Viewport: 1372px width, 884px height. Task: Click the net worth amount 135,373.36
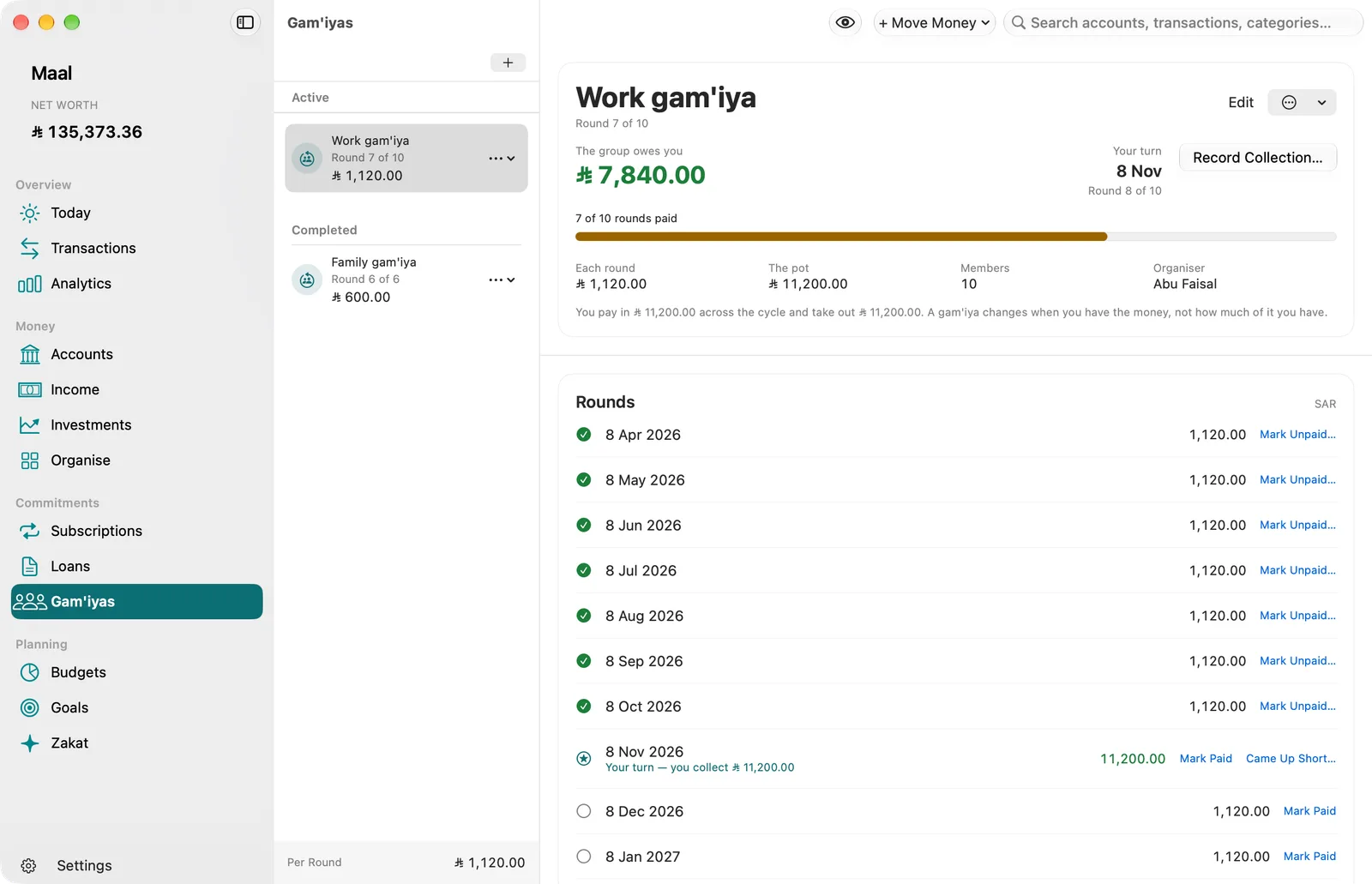87,132
